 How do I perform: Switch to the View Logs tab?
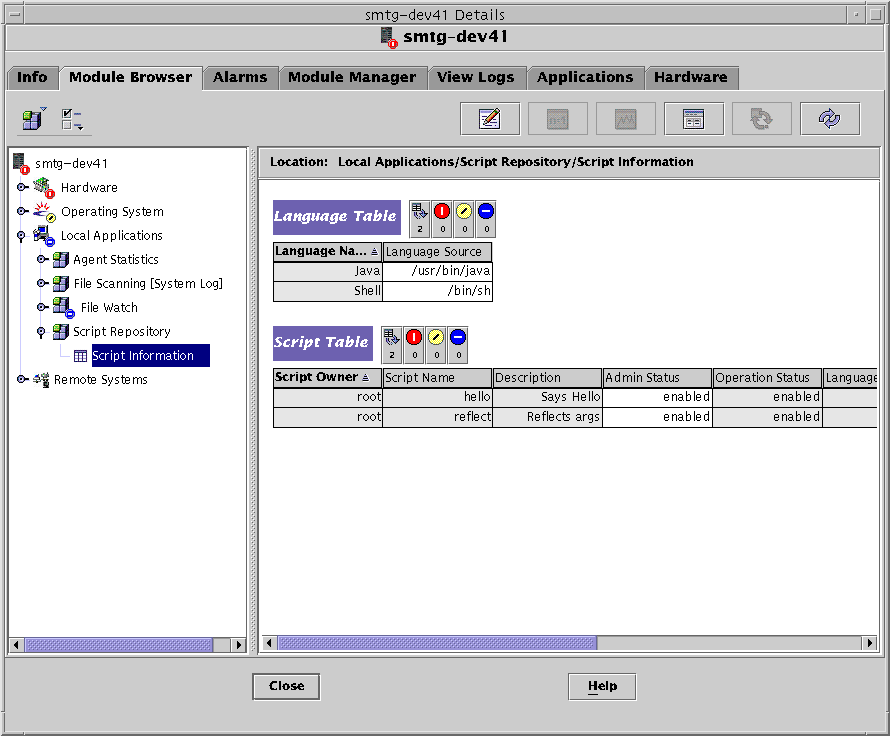click(476, 77)
